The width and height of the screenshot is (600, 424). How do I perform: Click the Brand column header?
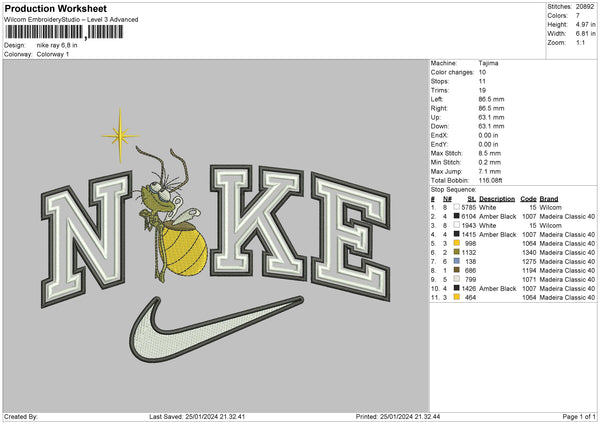(x=549, y=198)
